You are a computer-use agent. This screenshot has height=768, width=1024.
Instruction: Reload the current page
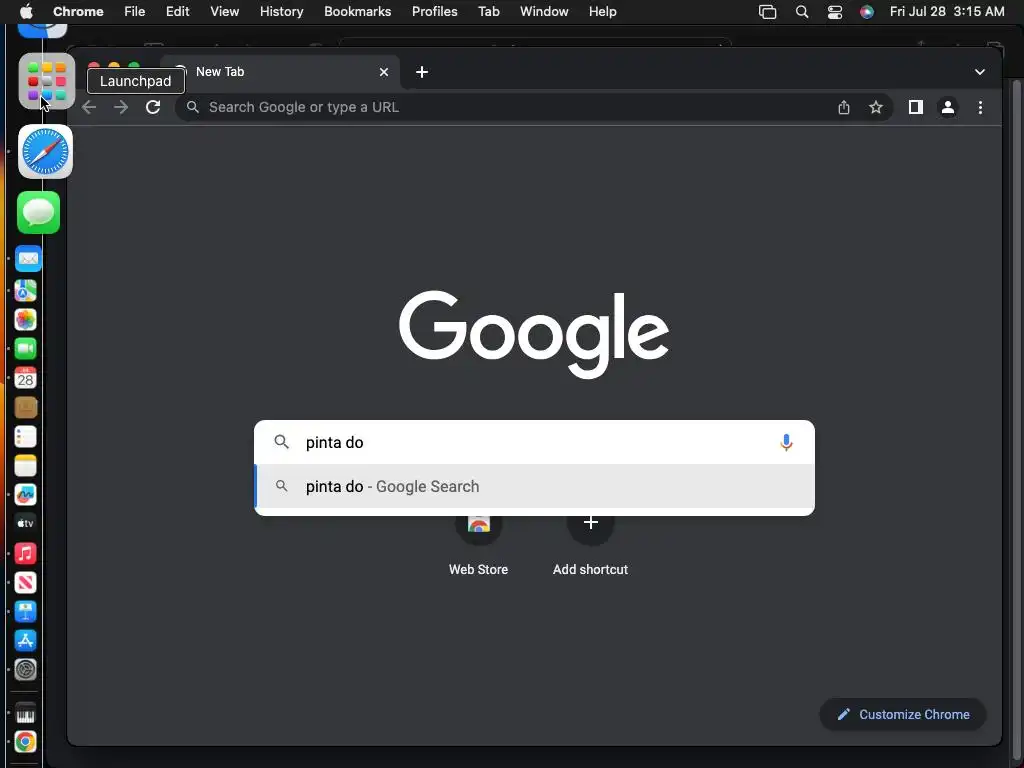coord(153,107)
